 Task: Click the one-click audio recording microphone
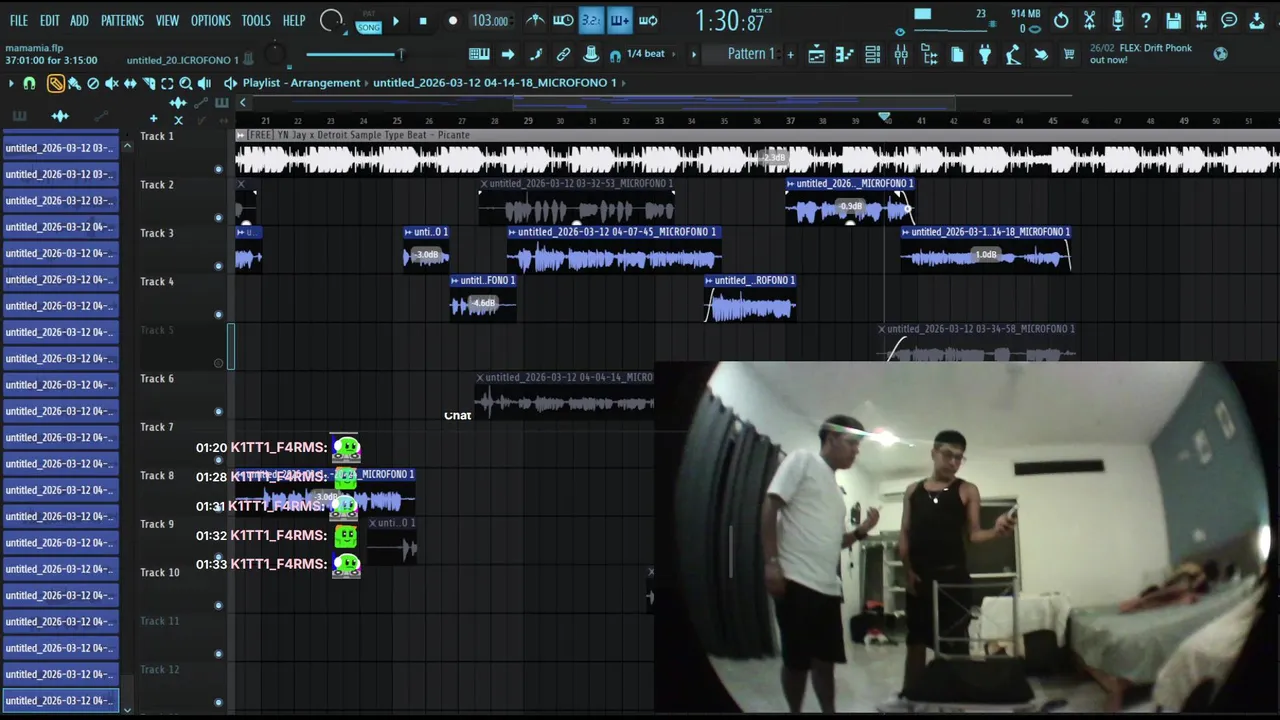(1117, 21)
